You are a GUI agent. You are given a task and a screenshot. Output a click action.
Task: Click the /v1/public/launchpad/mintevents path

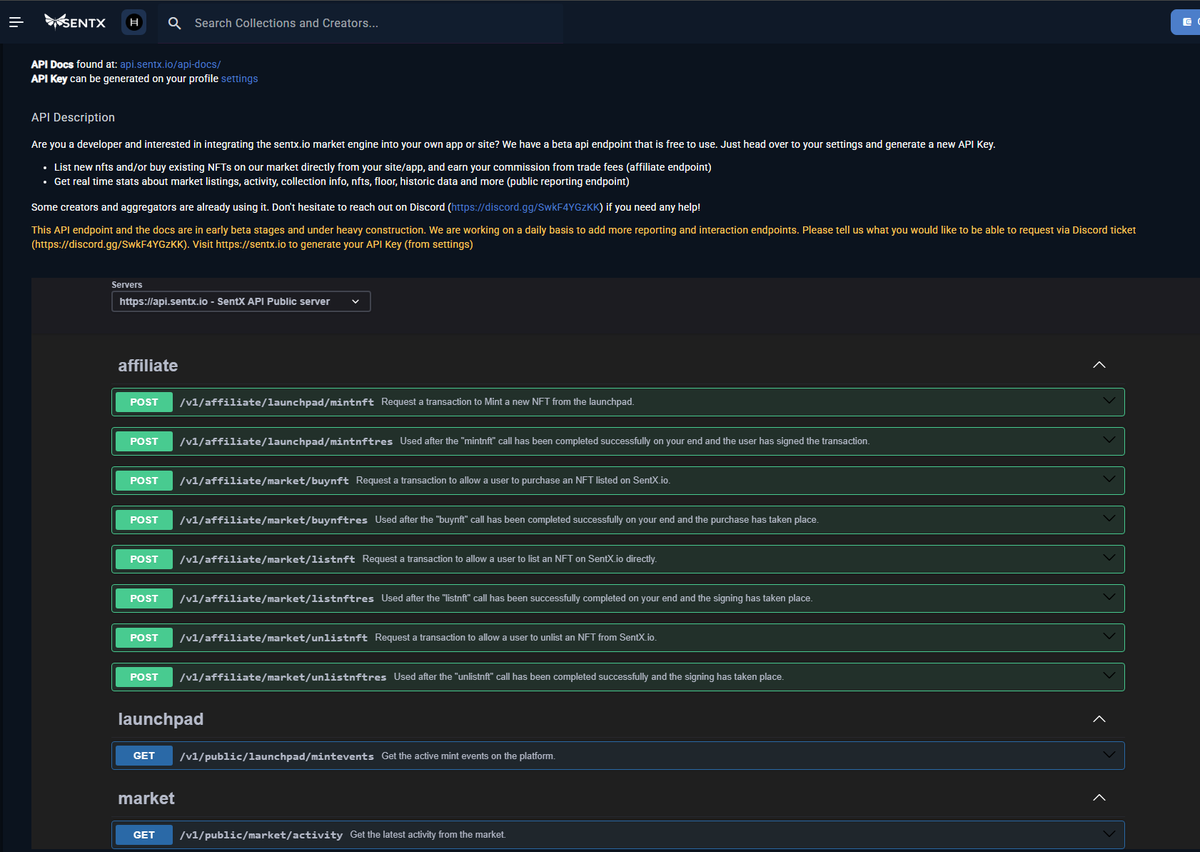(277, 756)
